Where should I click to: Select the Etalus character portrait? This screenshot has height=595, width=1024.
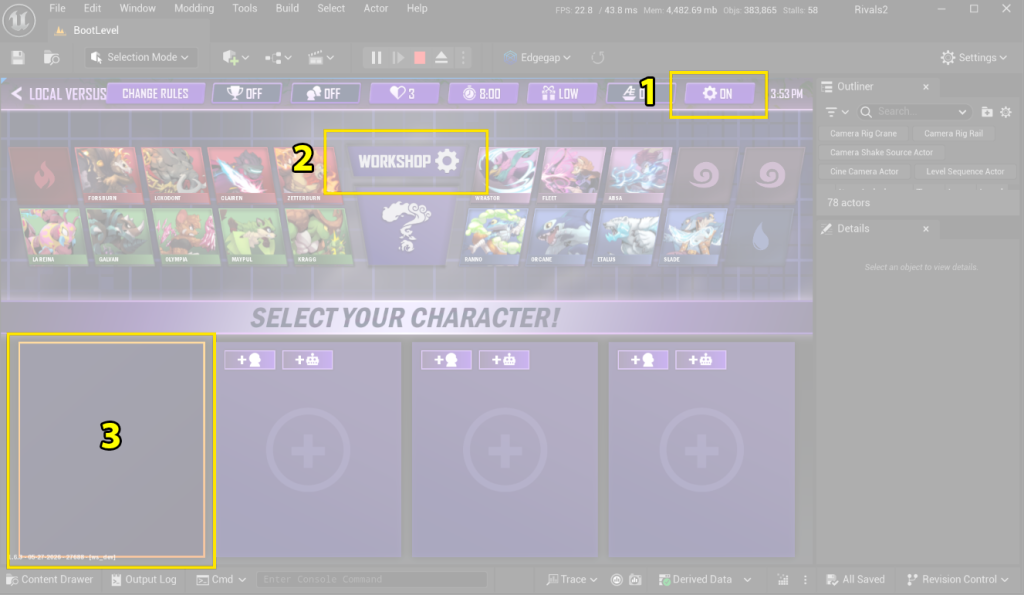(x=628, y=236)
